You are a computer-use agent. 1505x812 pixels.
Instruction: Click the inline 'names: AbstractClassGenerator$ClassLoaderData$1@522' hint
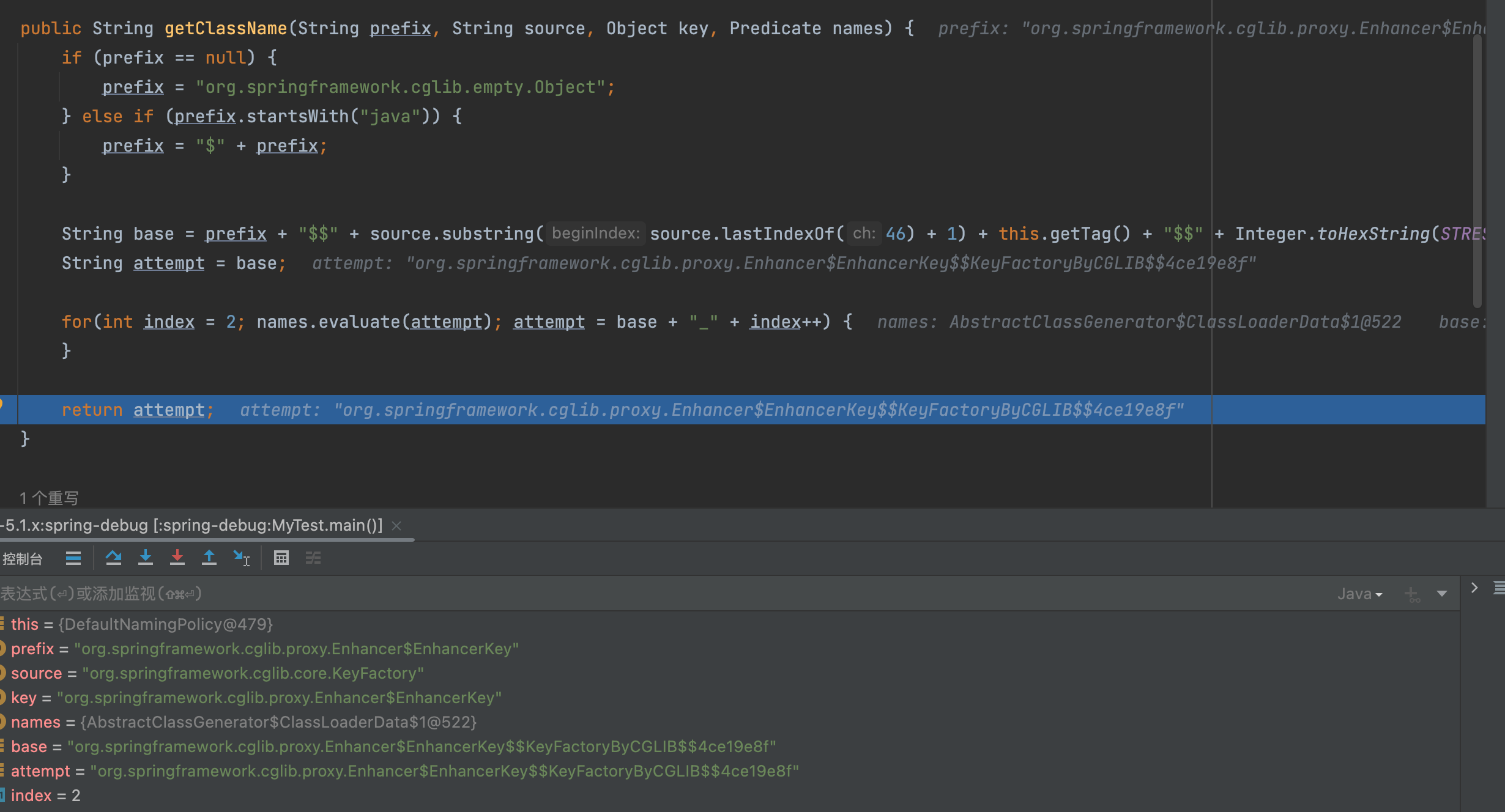tap(1139, 322)
